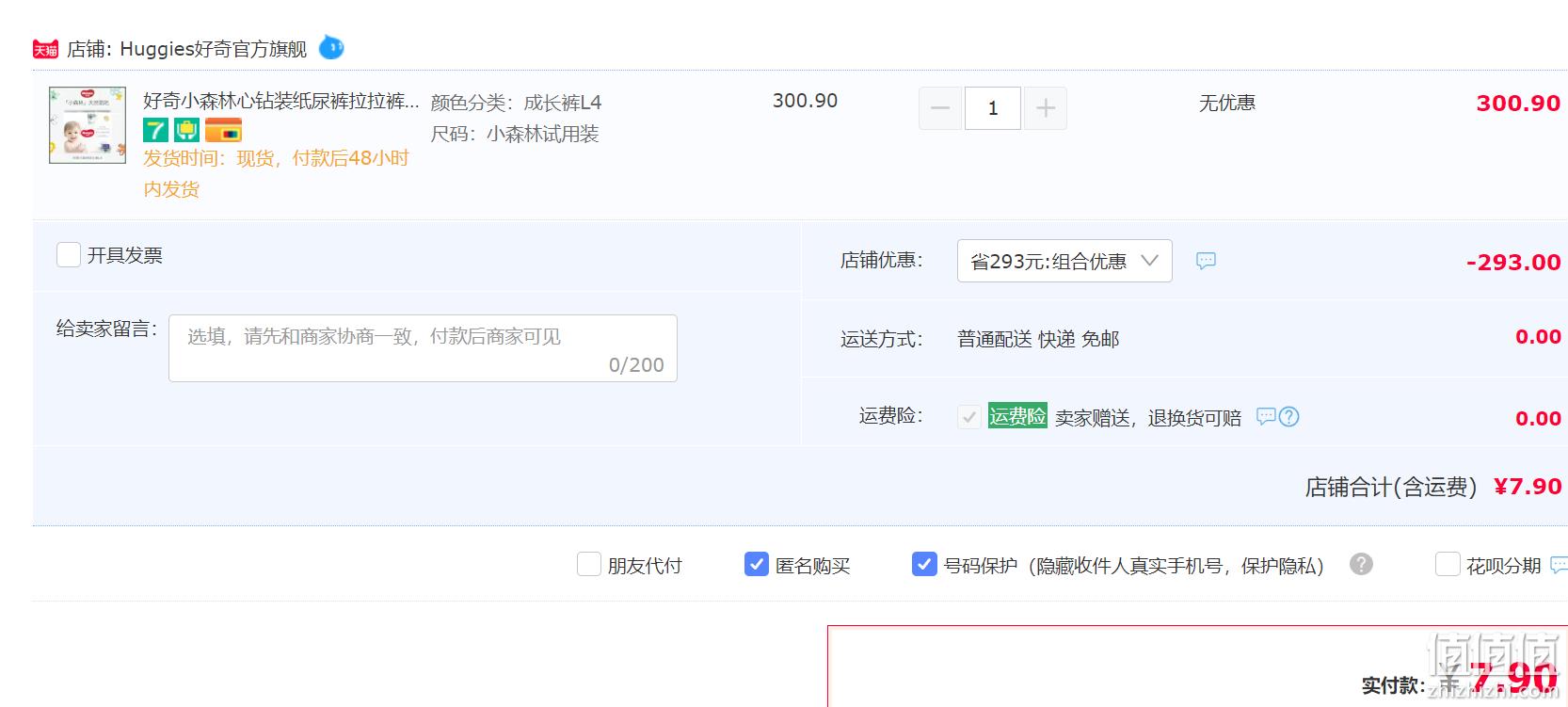
Task: Click the 无优惠 discount text
Action: coord(1227,103)
